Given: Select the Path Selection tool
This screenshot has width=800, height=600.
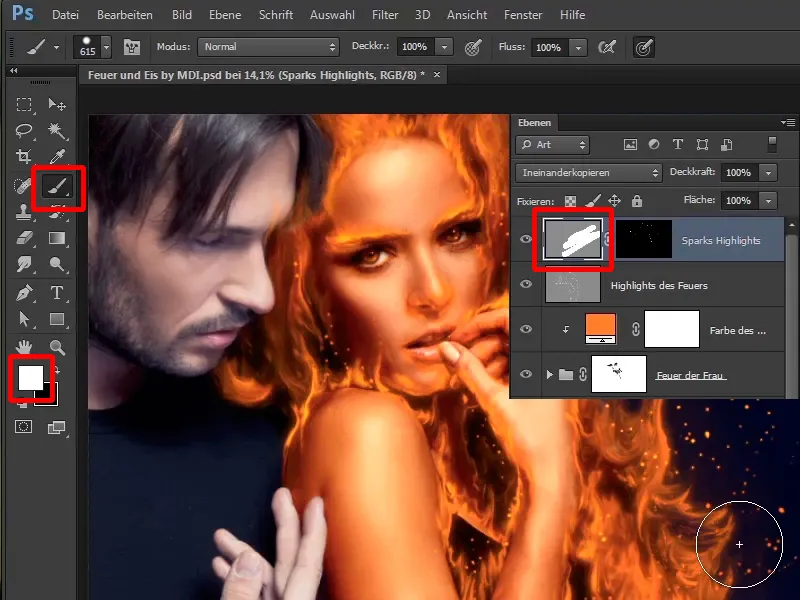Looking at the screenshot, I should point(24,319).
